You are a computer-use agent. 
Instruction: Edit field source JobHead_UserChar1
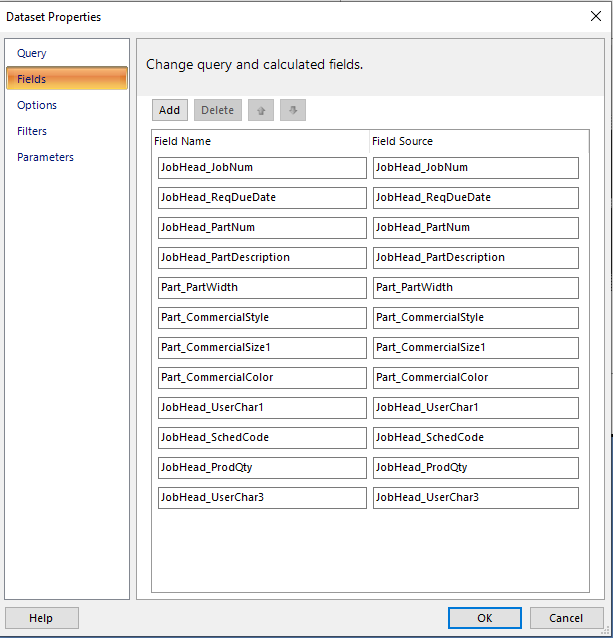476,408
